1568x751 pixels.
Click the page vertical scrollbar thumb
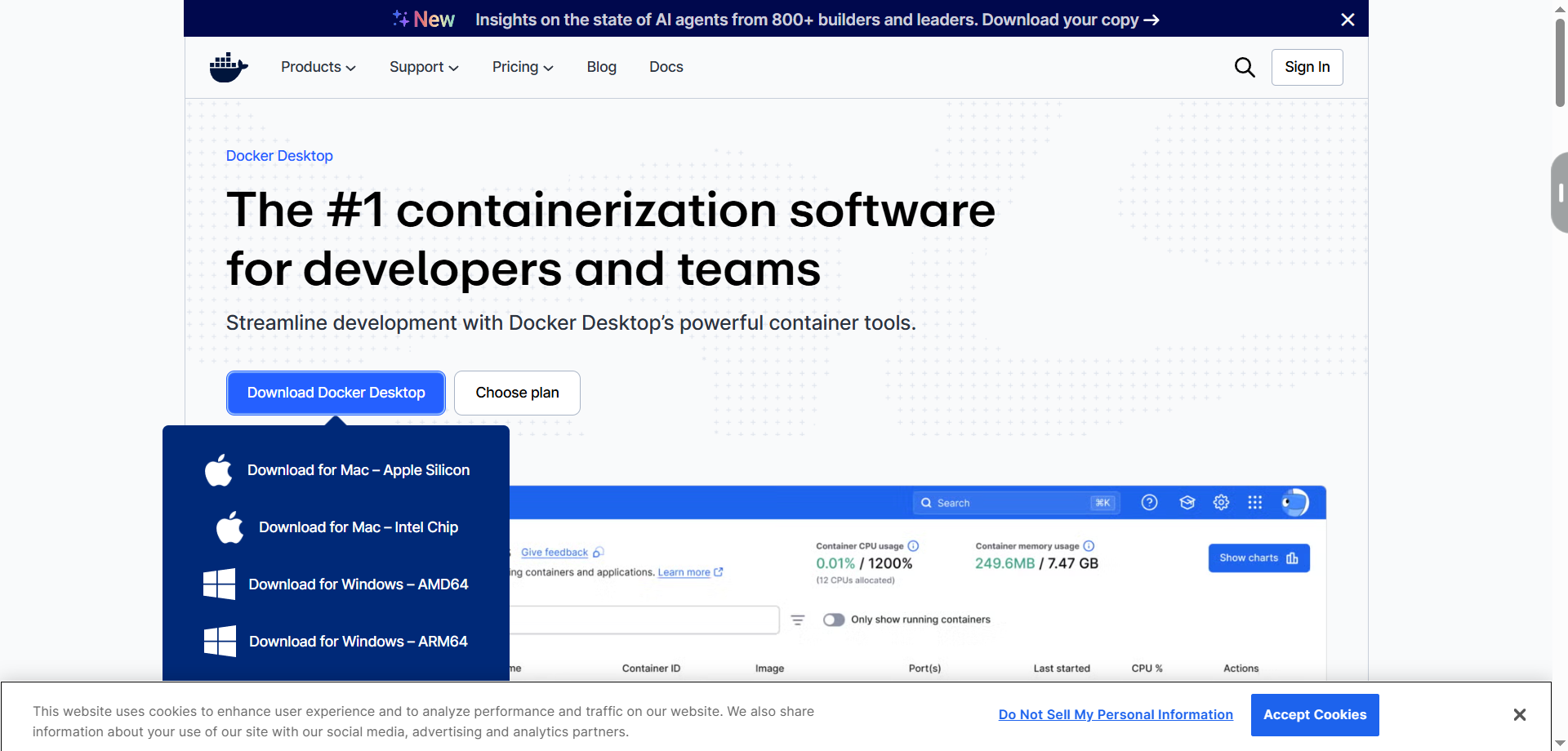[1560, 61]
